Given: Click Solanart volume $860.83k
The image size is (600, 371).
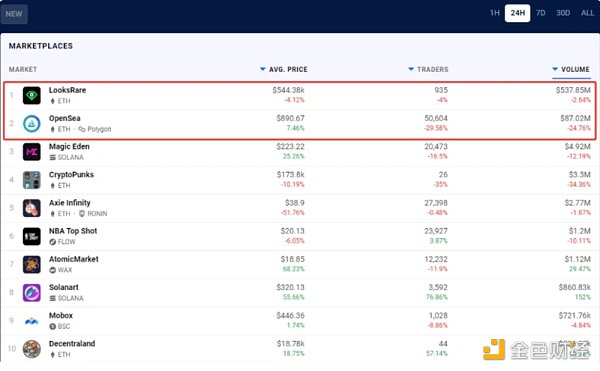Looking at the screenshot, I should 574,287.
